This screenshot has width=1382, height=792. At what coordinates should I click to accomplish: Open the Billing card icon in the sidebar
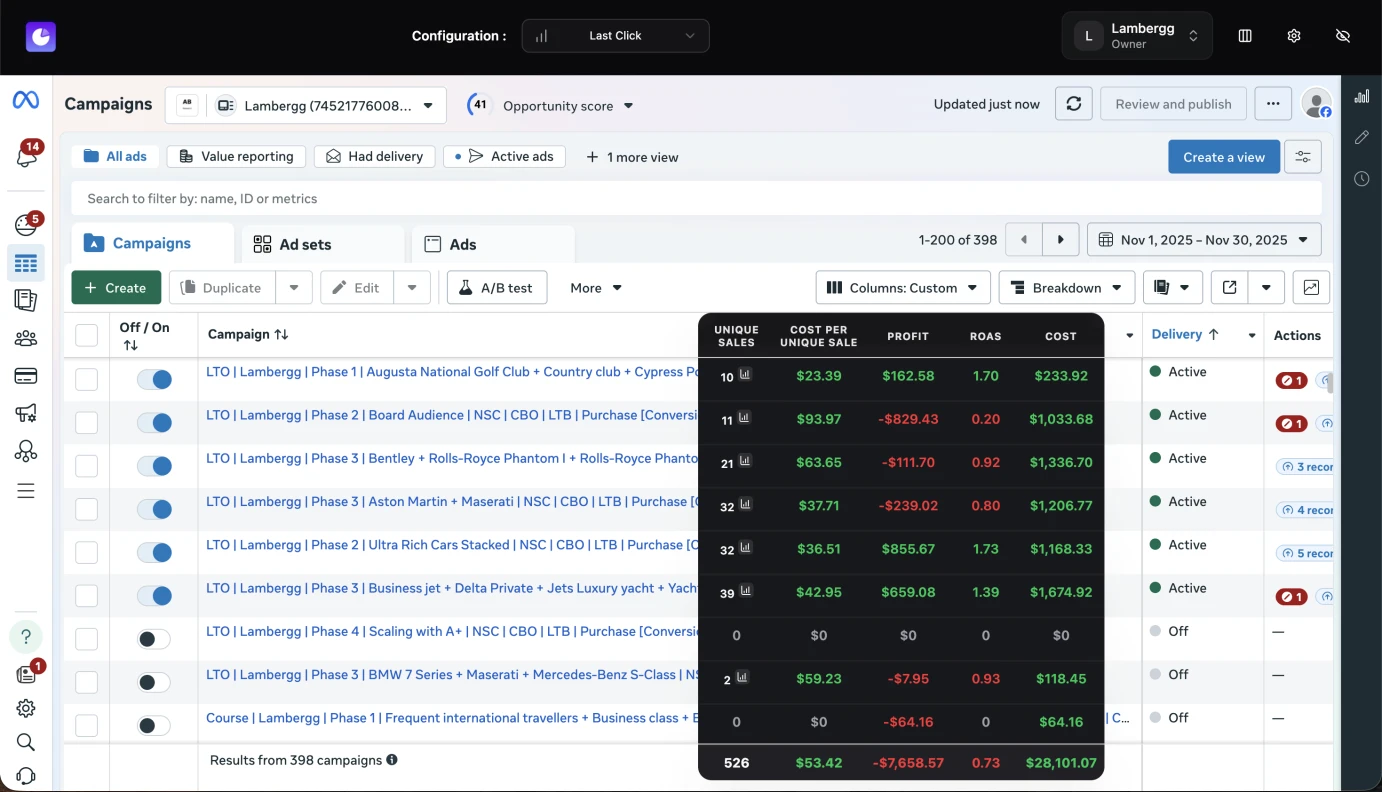(26, 375)
